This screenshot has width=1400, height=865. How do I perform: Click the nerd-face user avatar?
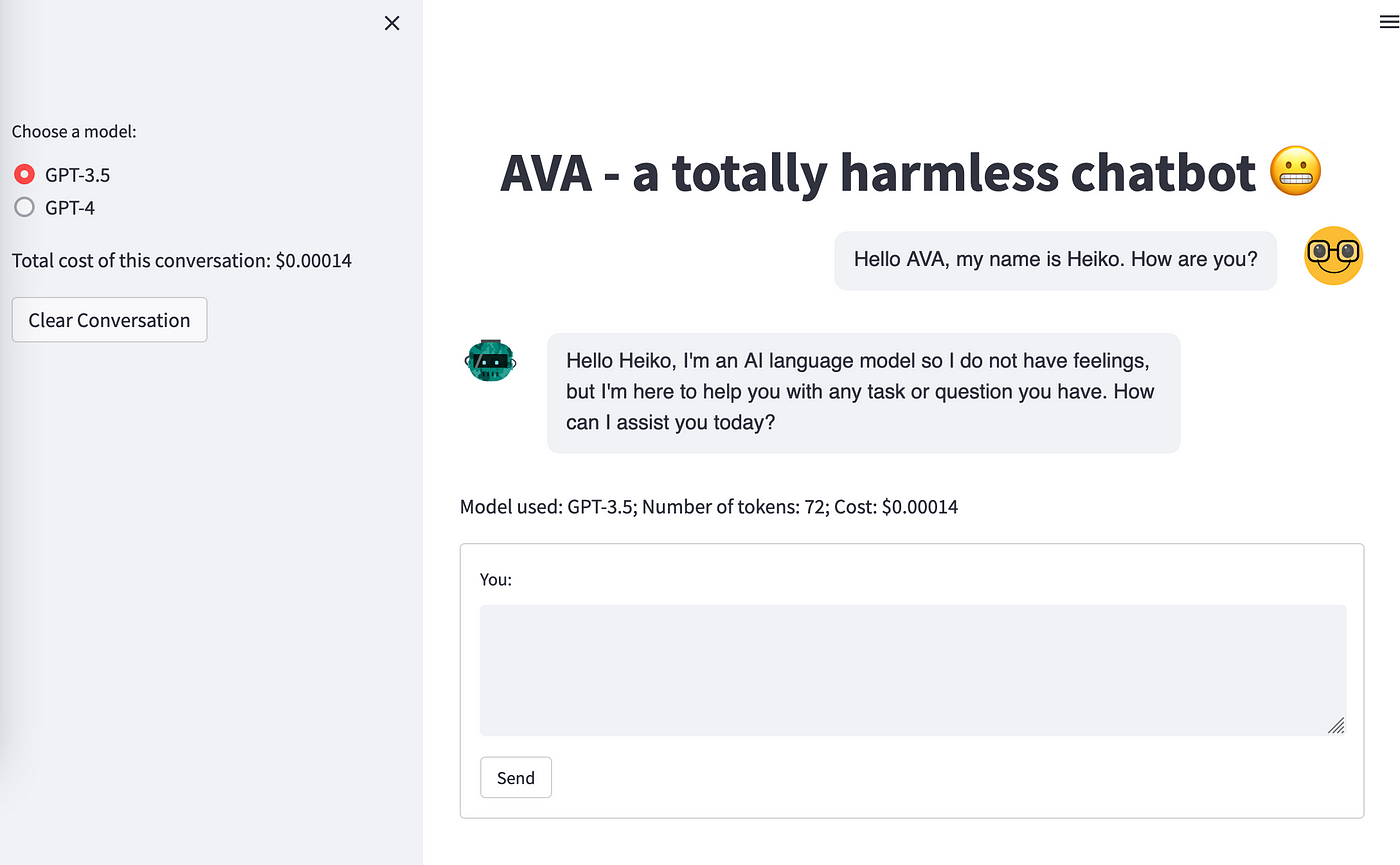point(1334,256)
